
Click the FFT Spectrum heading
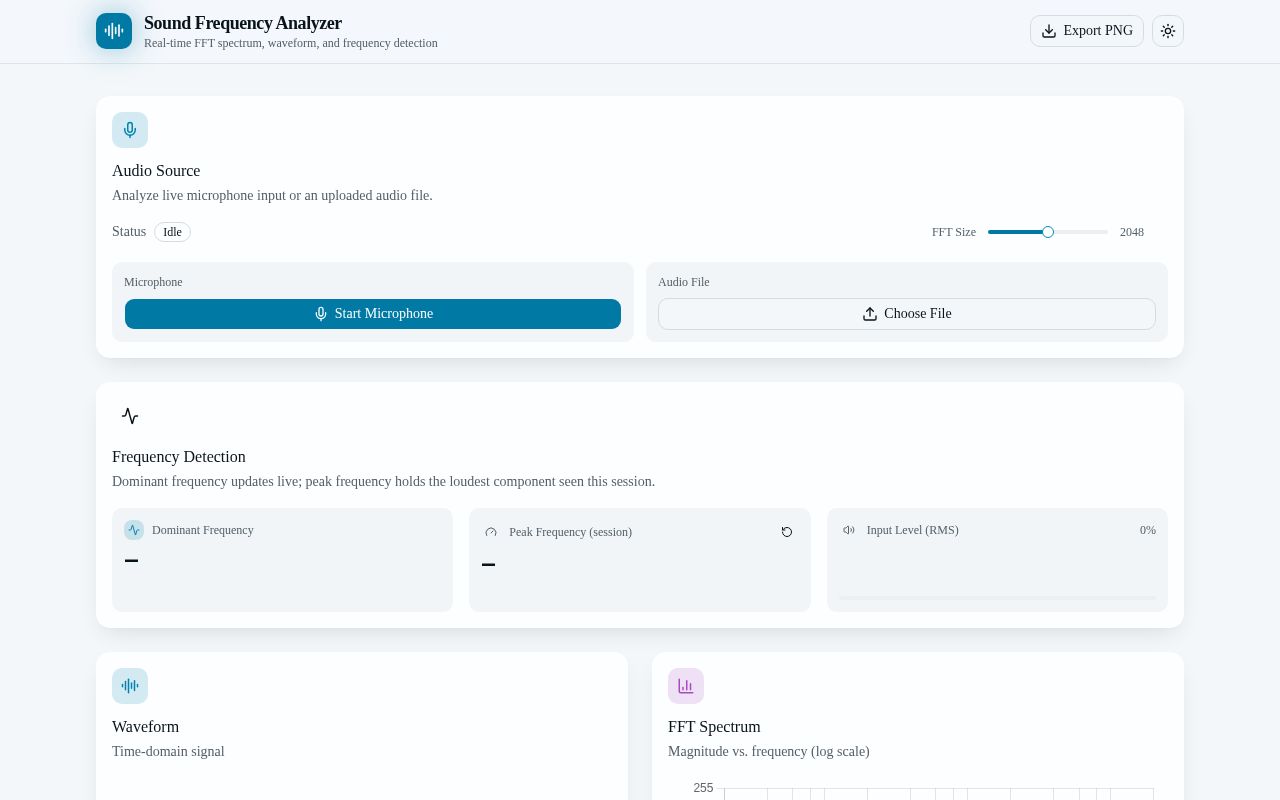point(714,727)
